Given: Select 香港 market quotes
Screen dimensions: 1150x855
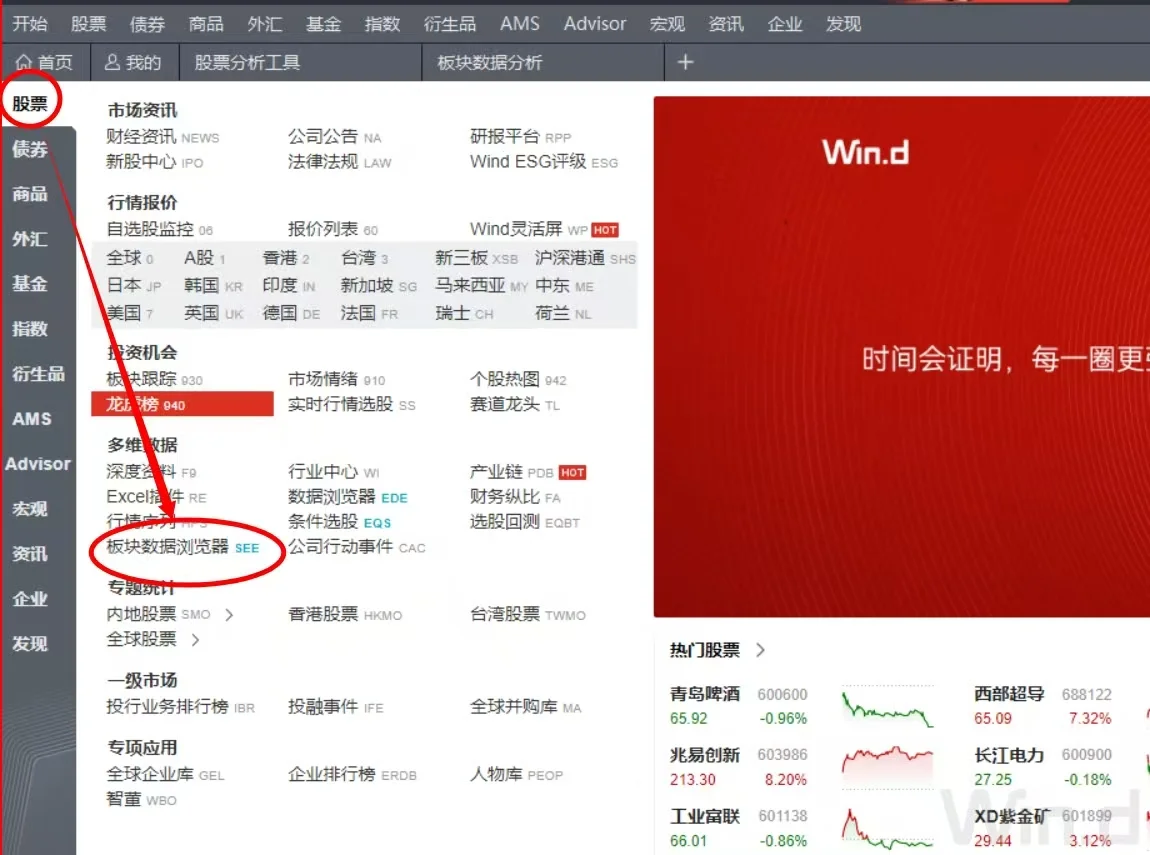Looking at the screenshot, I should 286,258.
